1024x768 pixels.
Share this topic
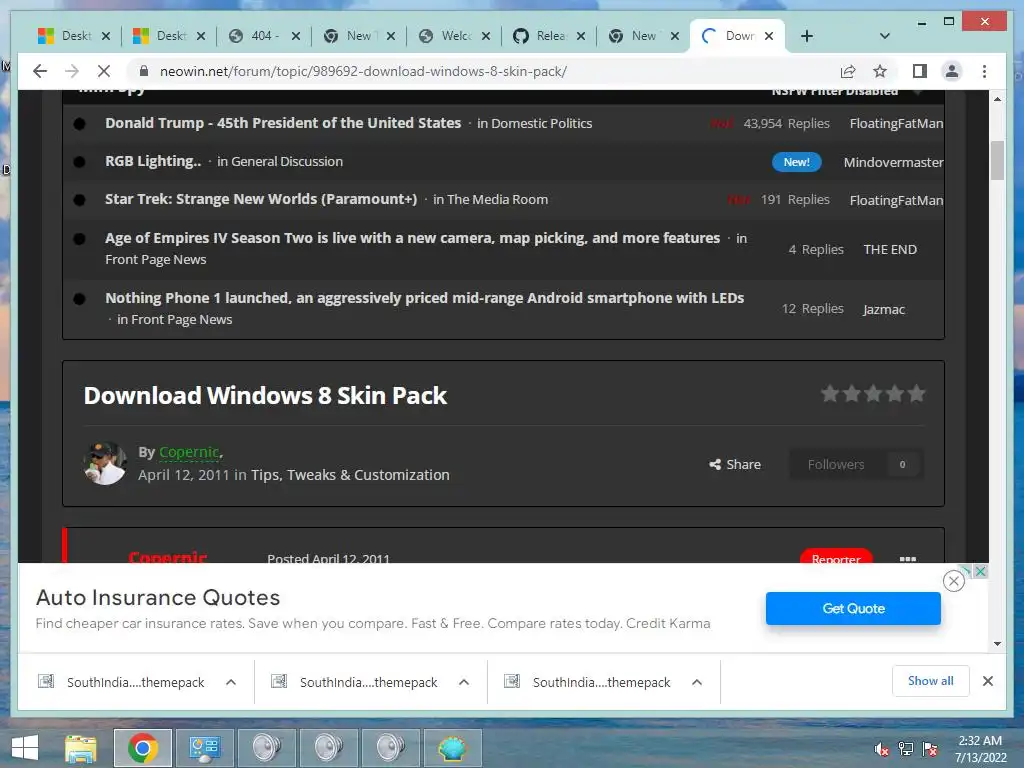tap(735, 464)
